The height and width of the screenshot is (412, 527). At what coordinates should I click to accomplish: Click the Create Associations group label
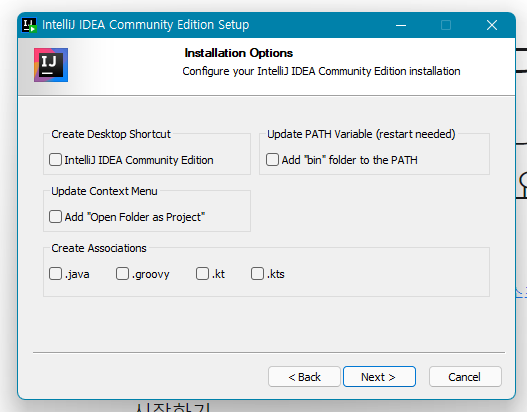coord(99,248)
